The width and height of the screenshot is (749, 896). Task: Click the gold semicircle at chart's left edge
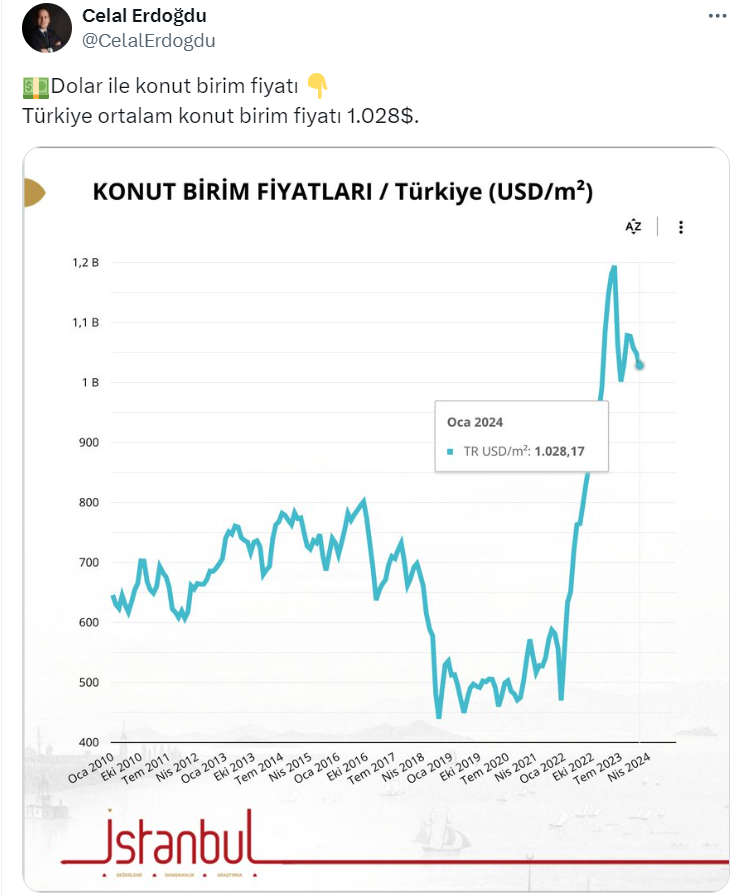tap(32, 193)
